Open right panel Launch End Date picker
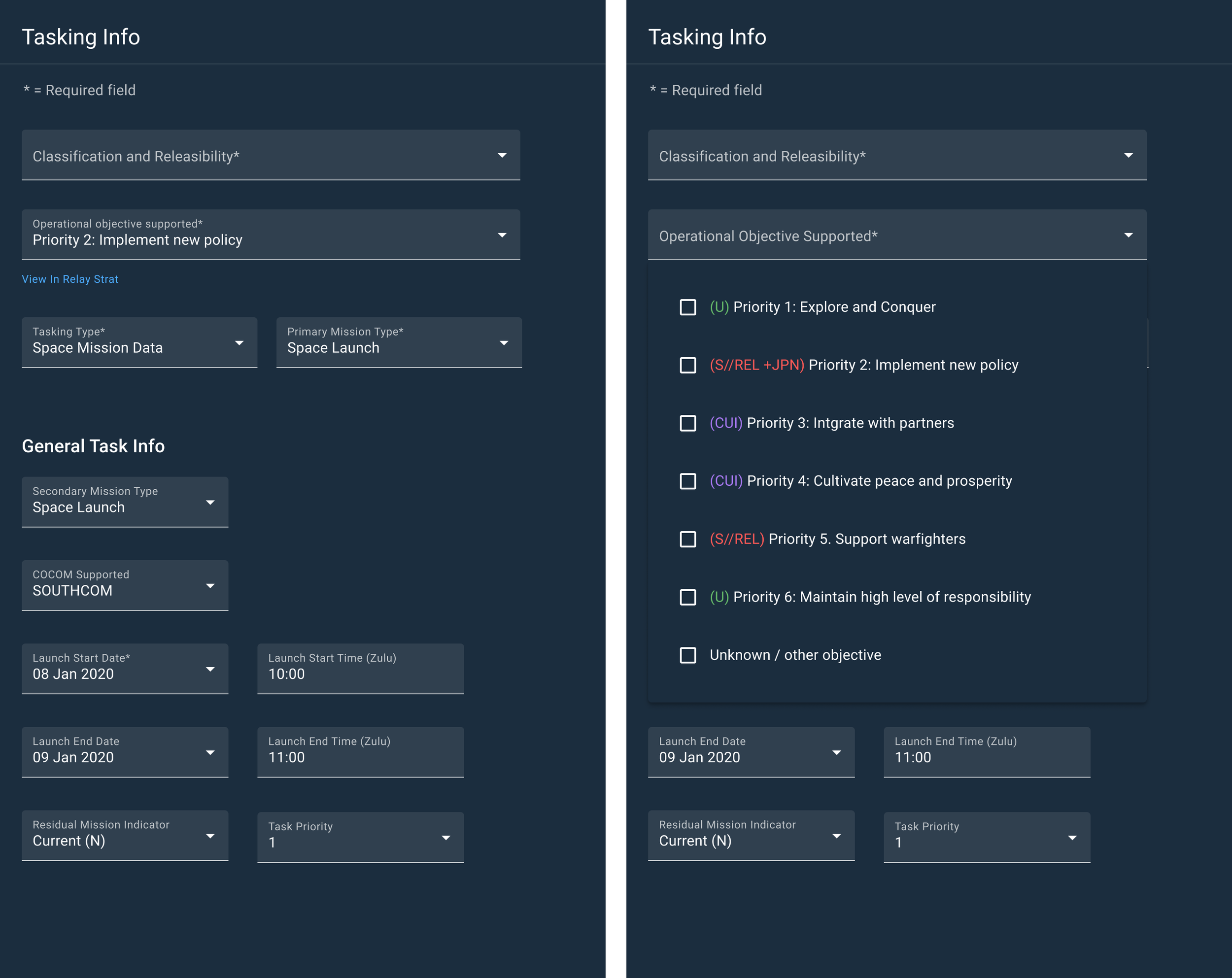 pyautogui.click(x=751, y=752)
